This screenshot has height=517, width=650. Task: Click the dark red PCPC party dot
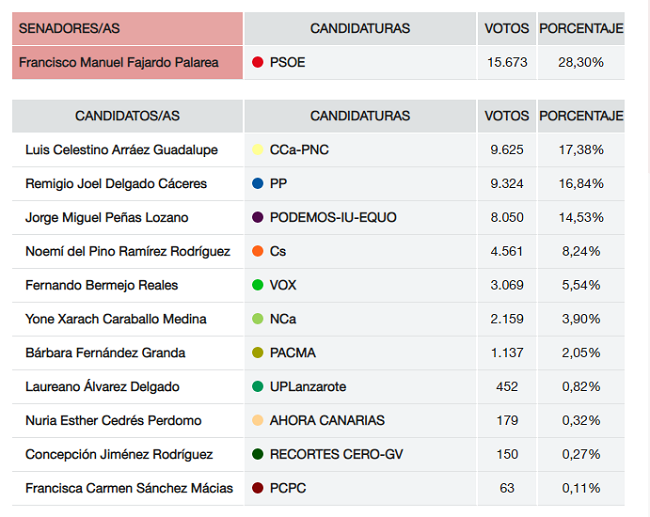(x=258, y=489)
